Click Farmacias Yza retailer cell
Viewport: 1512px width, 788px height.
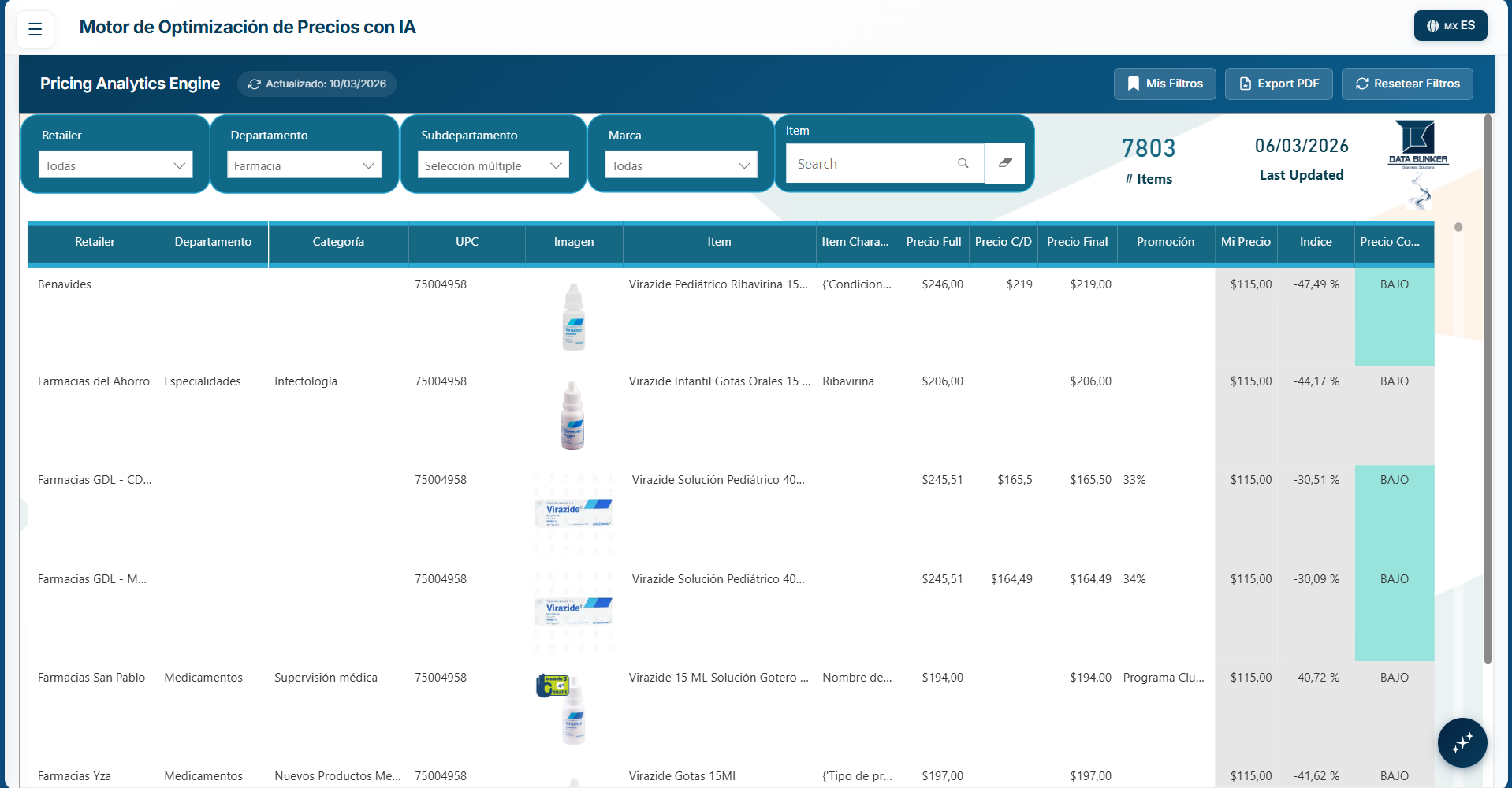[x=74, y=776]
